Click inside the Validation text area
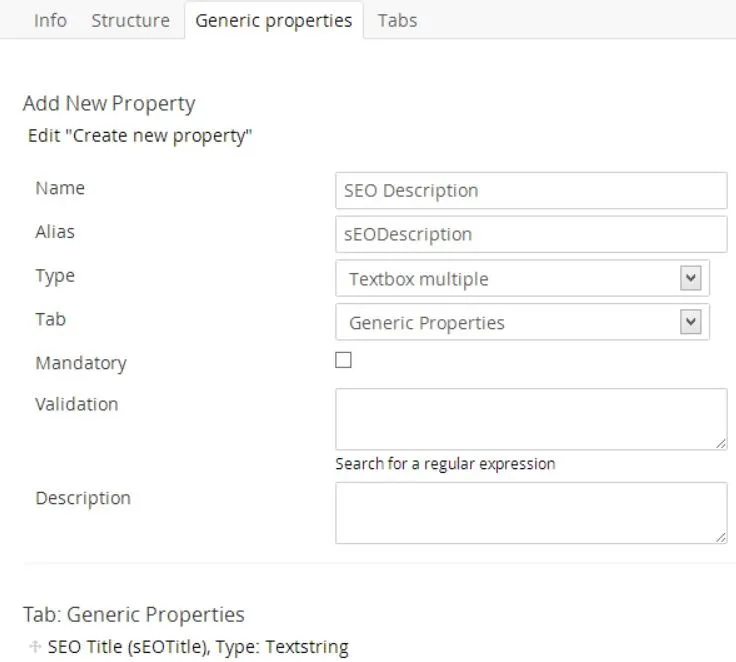This screenshot has height=662, width=736. [530, 418]
